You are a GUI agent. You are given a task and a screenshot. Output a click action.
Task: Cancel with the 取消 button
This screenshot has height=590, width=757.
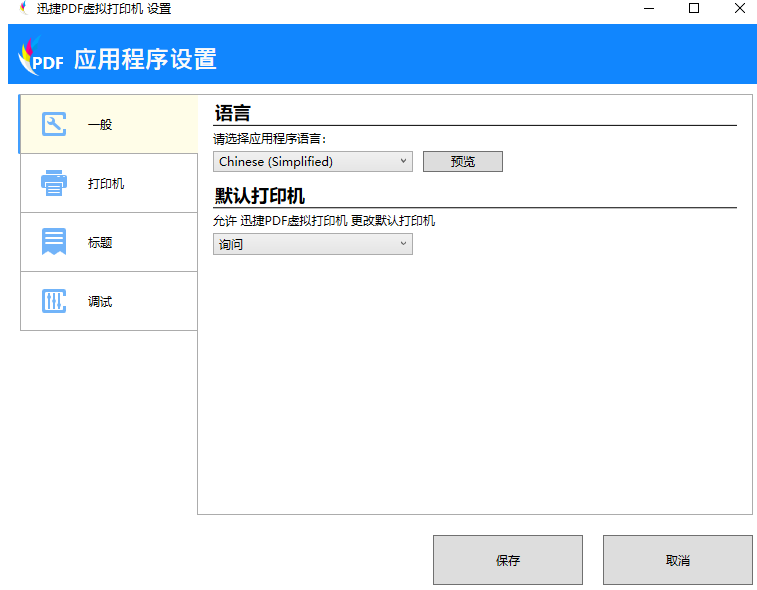(x=678, y=560)
